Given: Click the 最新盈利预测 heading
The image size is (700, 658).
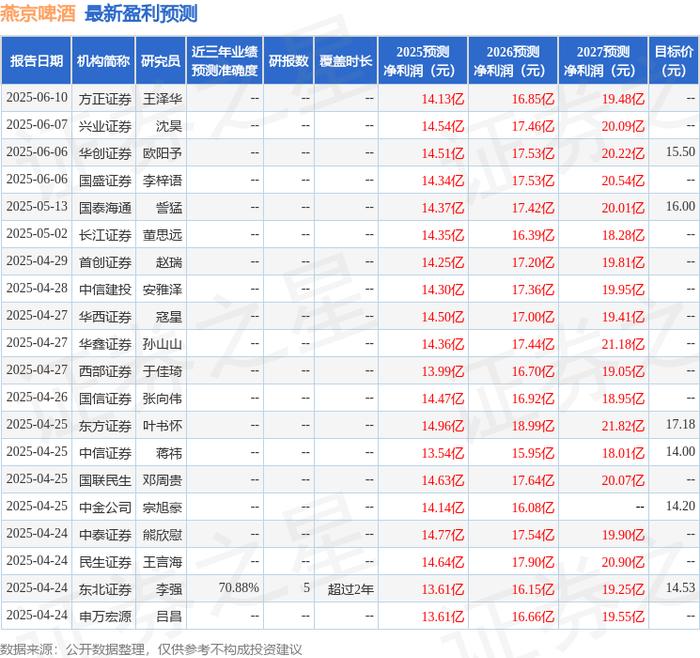Looking at the screenshot, I should 141,14.
